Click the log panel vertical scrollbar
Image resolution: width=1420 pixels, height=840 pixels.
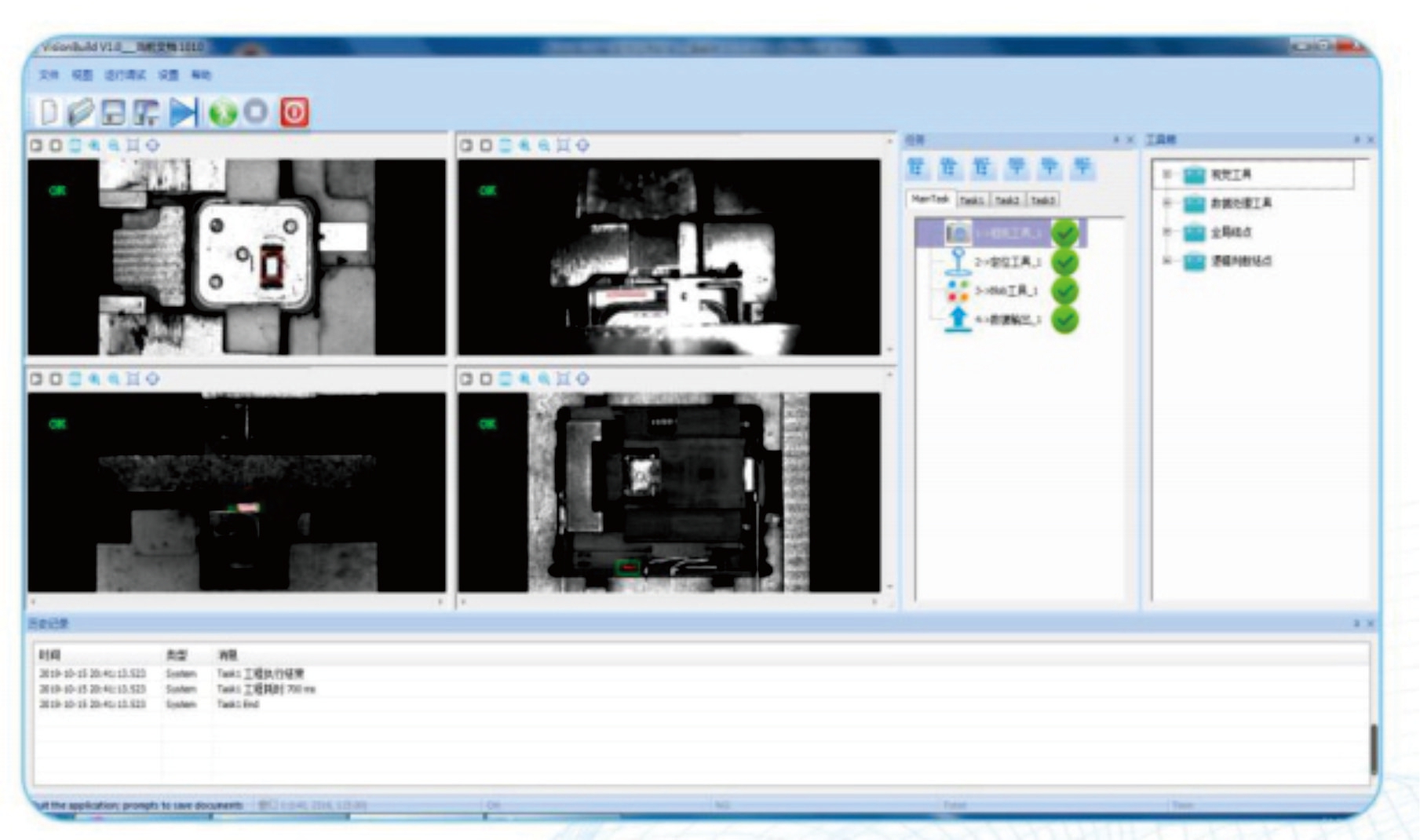[1373, 748]
